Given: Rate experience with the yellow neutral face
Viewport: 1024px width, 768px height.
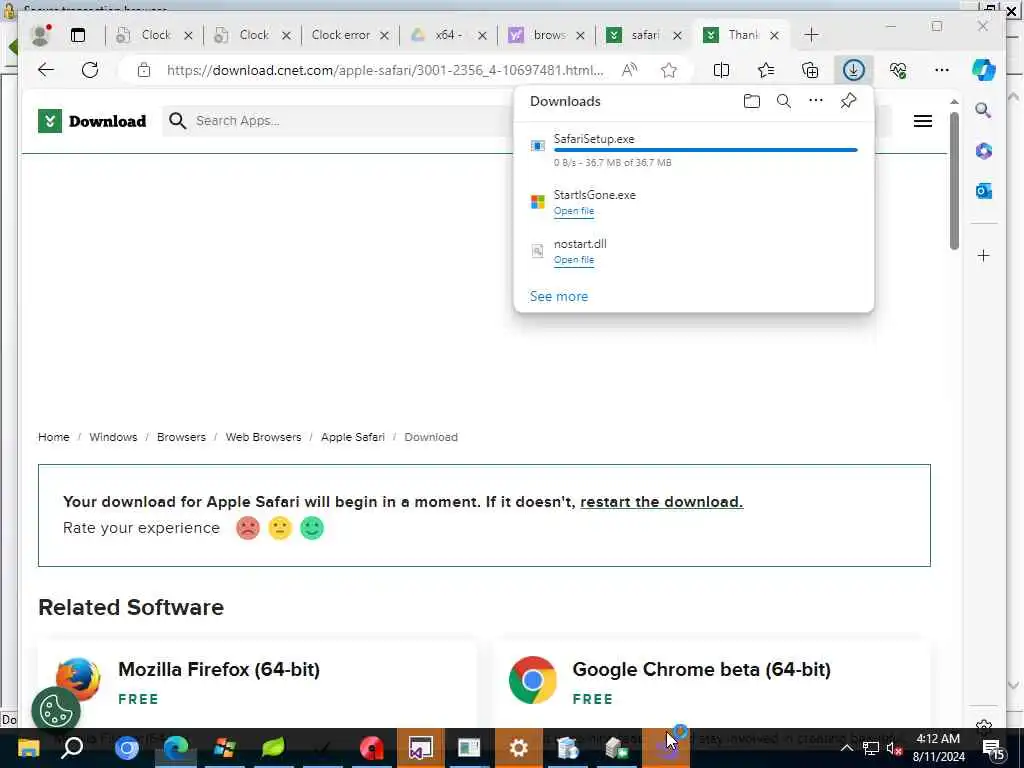Looking at the screenshot, I should point(280,528).
